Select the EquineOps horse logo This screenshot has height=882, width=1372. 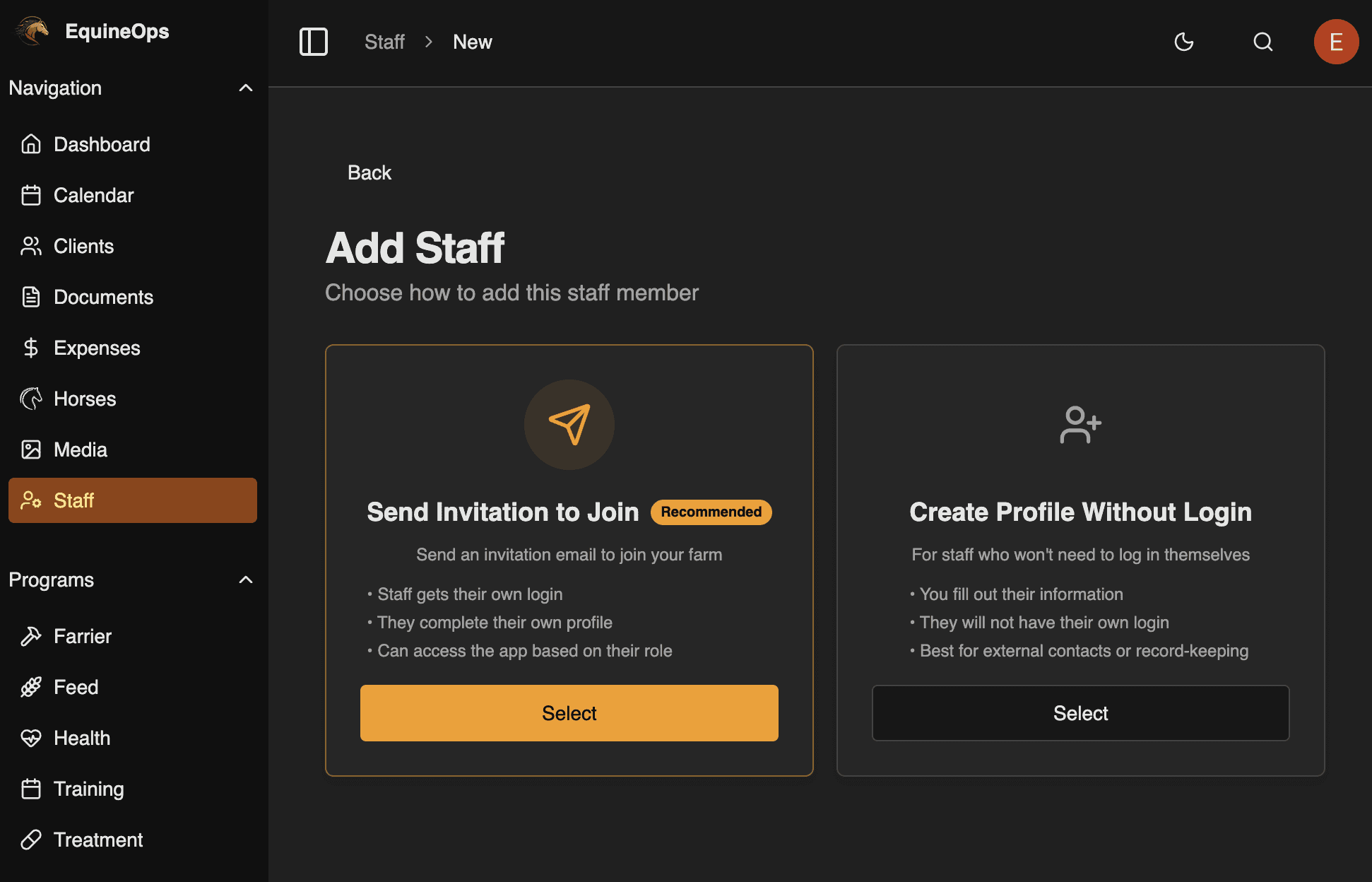click(x=32, y=30)
